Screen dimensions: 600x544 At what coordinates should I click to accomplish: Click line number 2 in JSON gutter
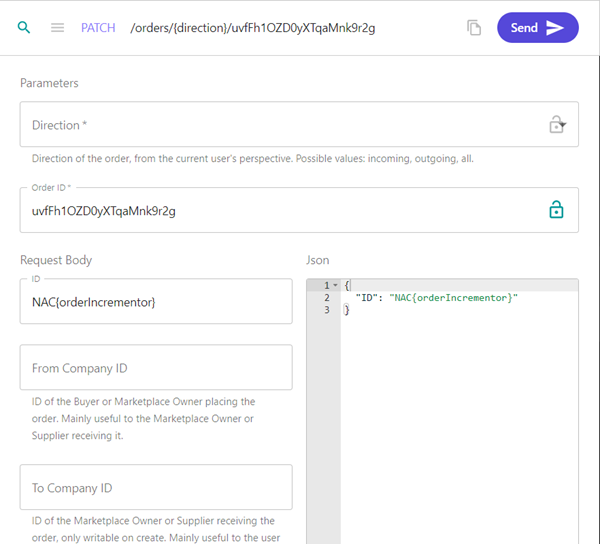coord(327,298)
